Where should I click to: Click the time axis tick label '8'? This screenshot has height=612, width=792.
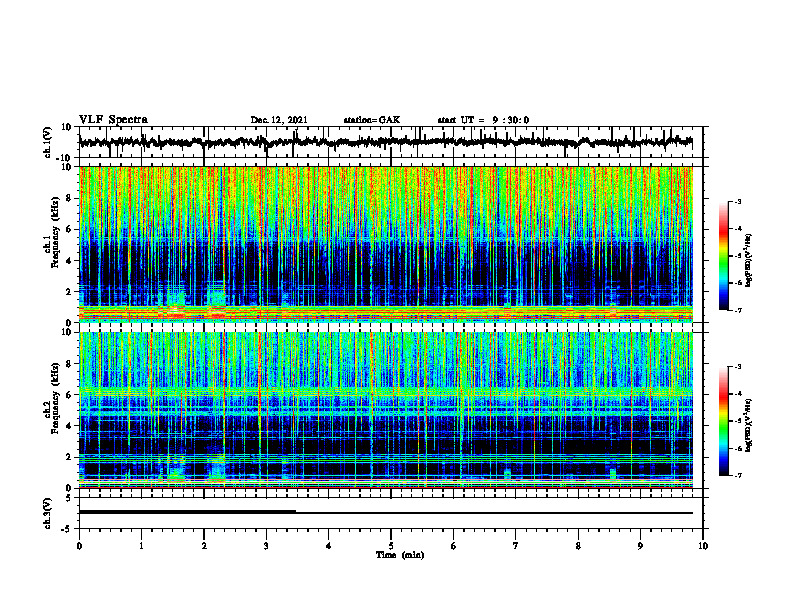click(x=578, y=546)
